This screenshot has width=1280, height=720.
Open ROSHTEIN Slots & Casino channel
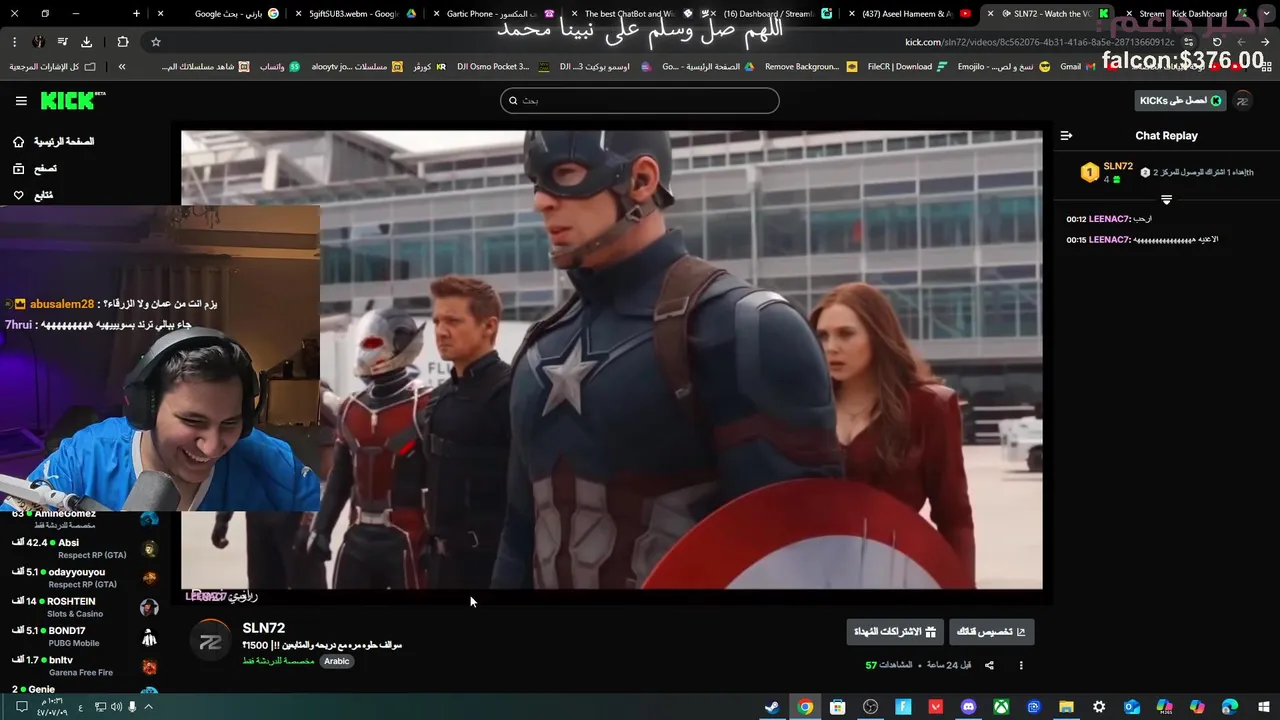pos(85,607)
